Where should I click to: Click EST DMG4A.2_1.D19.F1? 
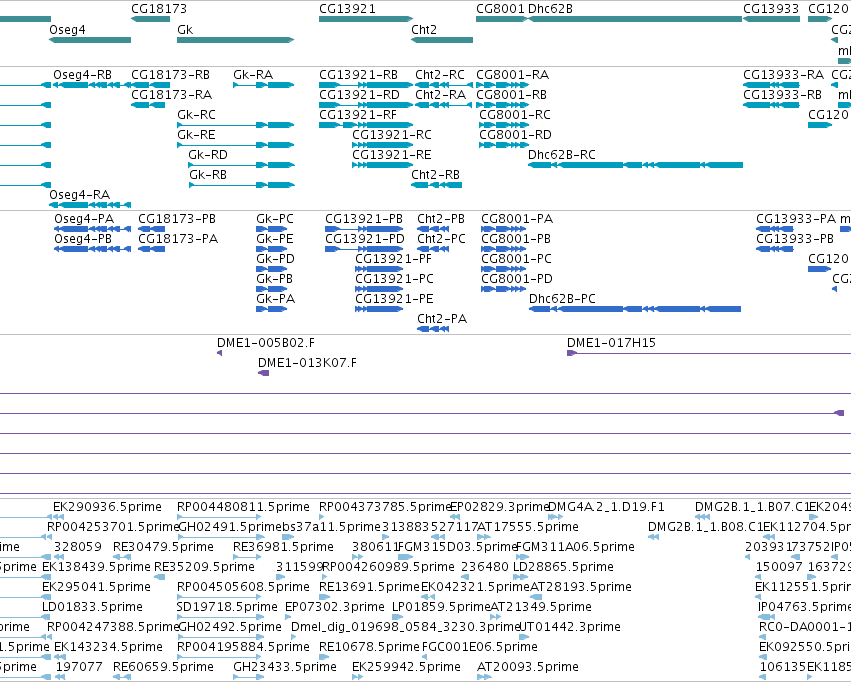click(x=606, y=507)
